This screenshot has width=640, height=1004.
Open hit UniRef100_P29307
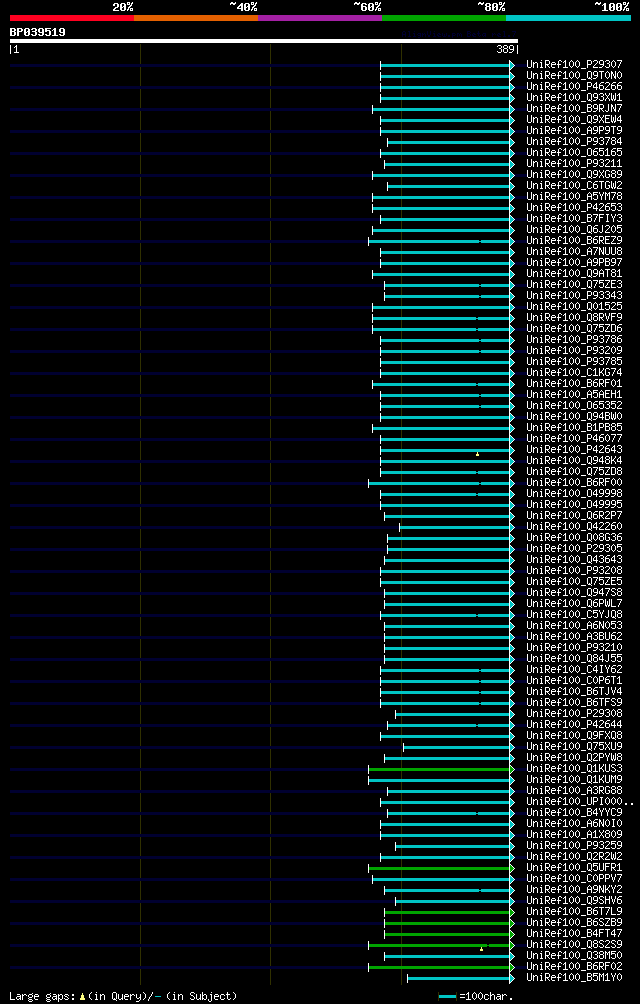point(574,65)
